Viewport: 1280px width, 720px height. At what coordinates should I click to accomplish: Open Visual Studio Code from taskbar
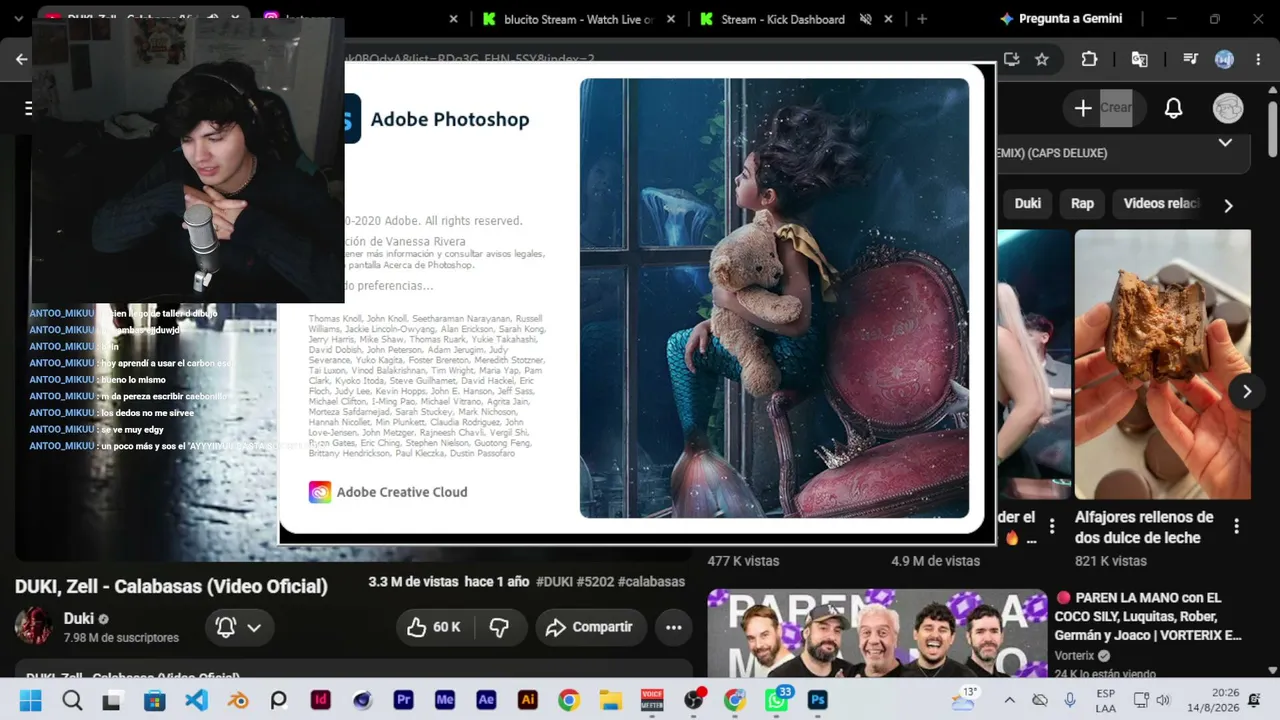(x=196, y=700)
